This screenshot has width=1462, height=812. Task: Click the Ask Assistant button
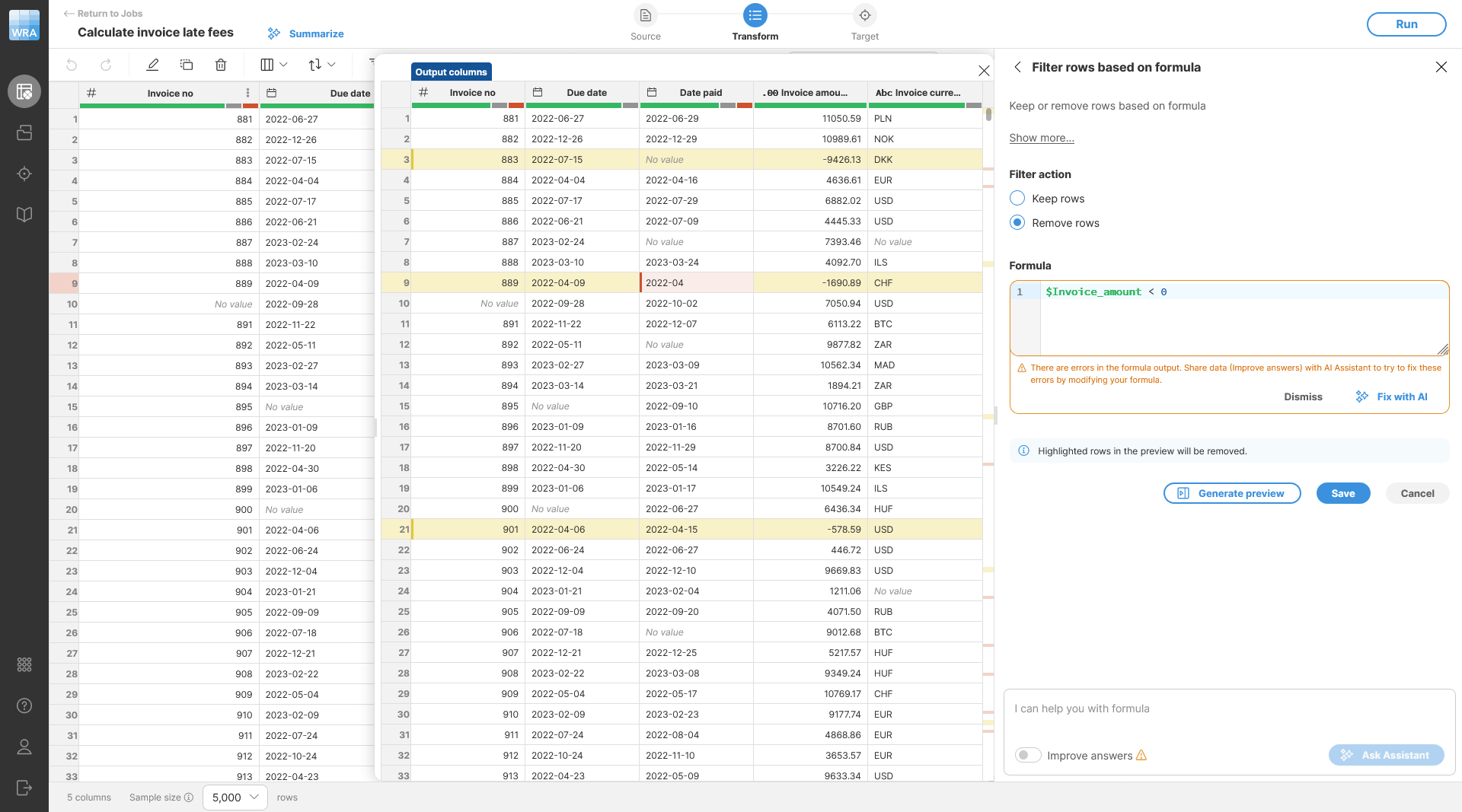click(x=1386, y=755)
